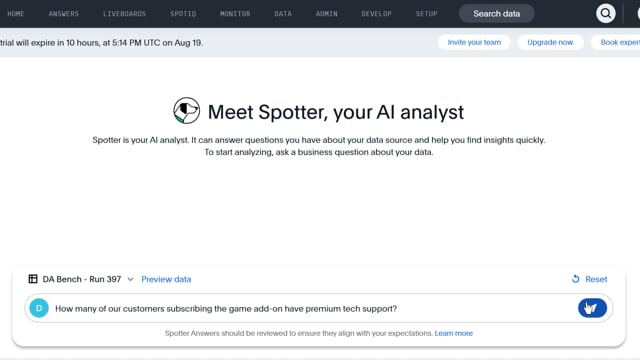
Task: Click the table icon beside DA Bench
Action: click(x=33, y=279)
